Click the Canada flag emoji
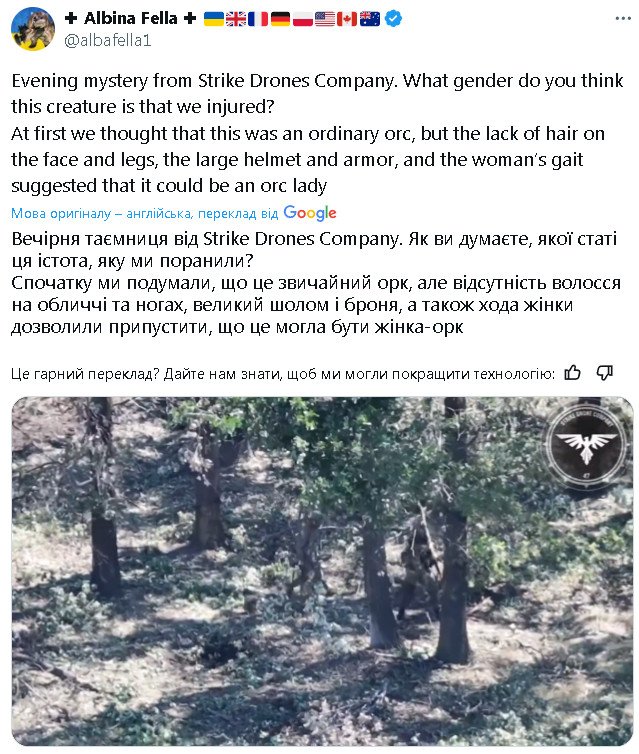 (346, 18)
